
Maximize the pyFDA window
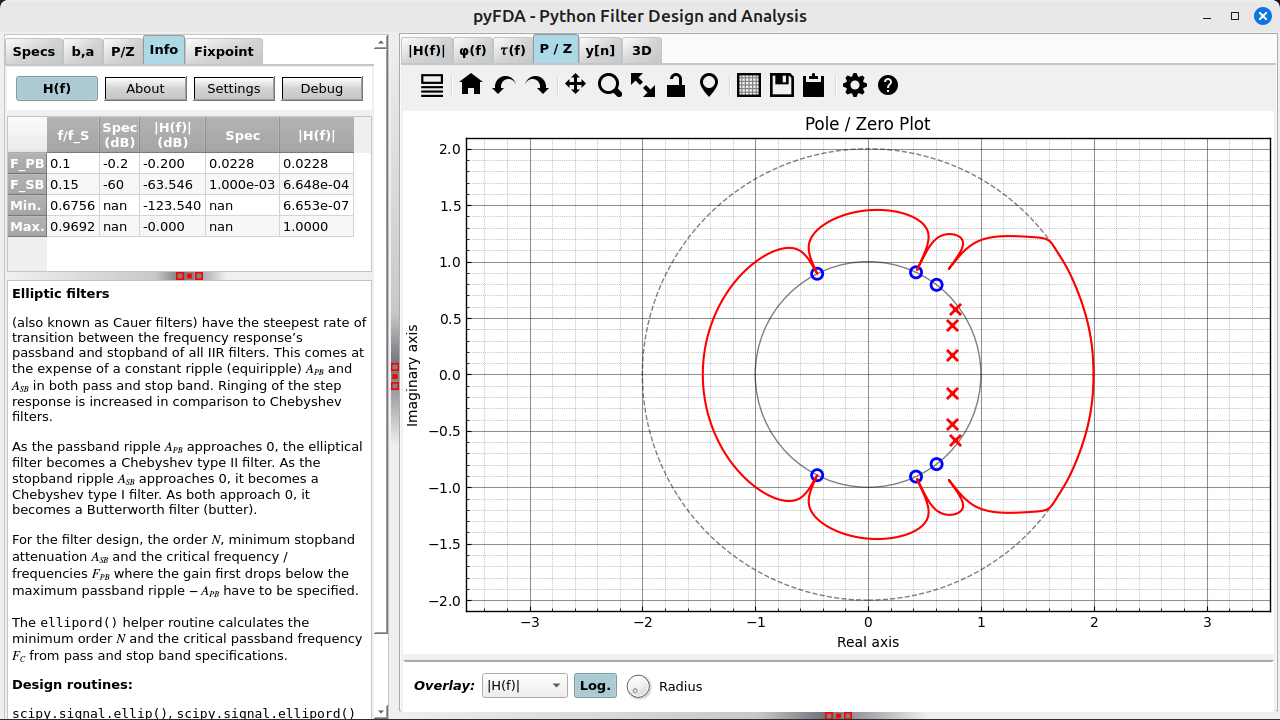tap(1235, 16)
